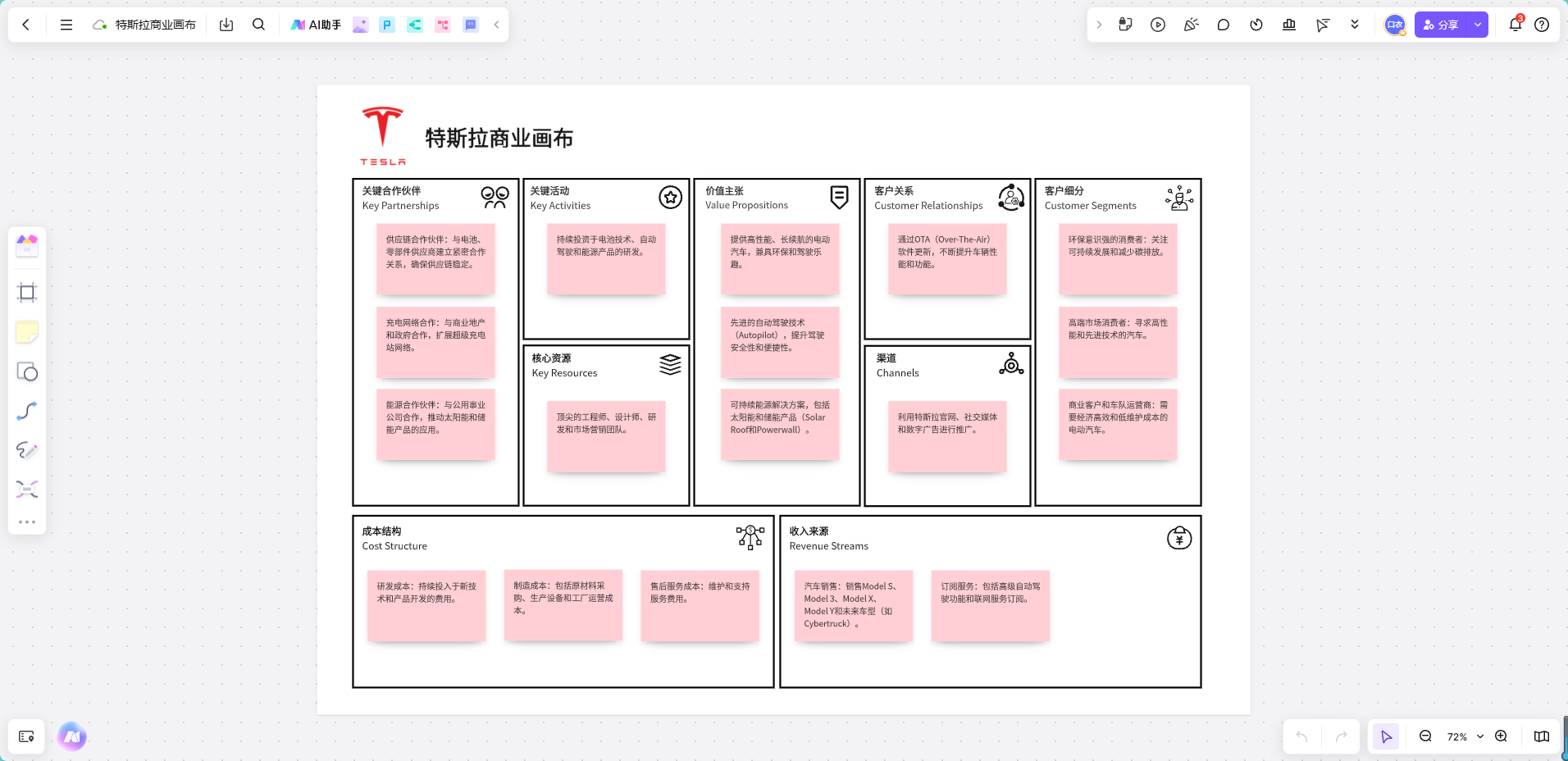Viewport: 1568px width, 761px height.
Task: Click the 分享 share button
Action: coord(1441,25)
